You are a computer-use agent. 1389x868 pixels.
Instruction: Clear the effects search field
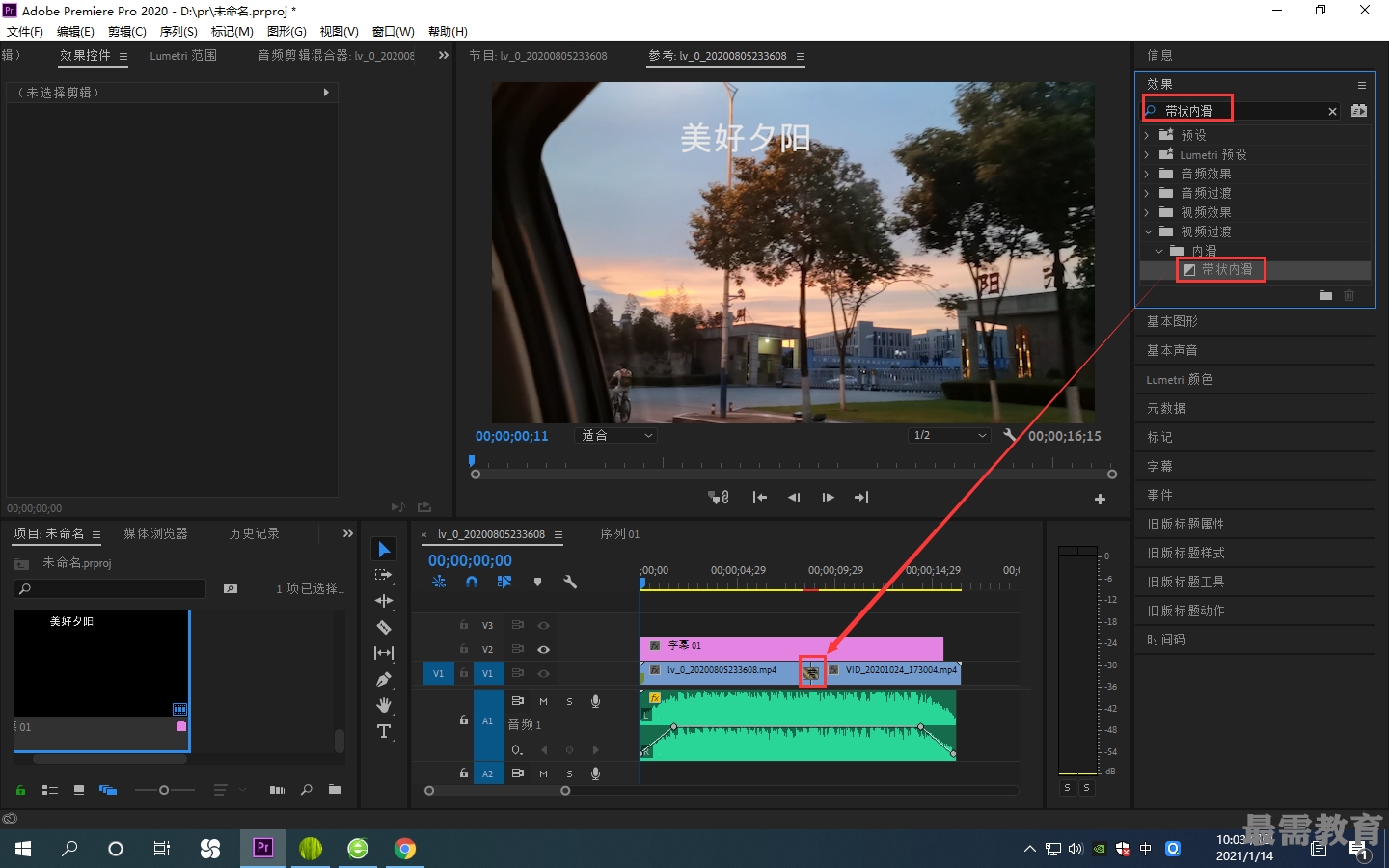coord(1332,111)
